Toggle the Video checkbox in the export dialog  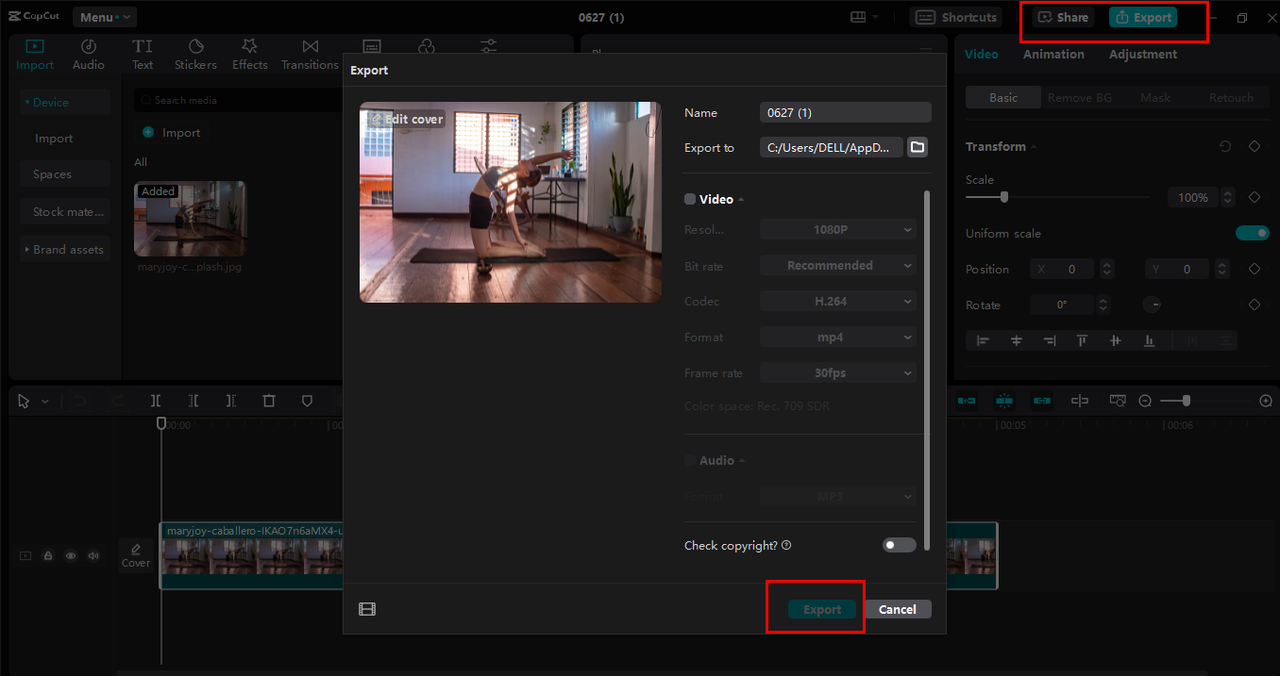690,199
